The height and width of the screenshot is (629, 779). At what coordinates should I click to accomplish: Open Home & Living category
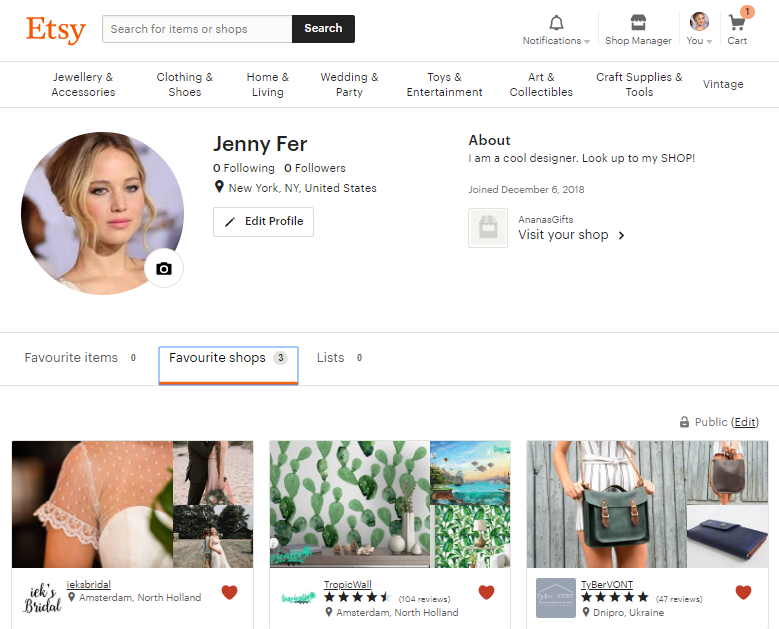[267, 84]
